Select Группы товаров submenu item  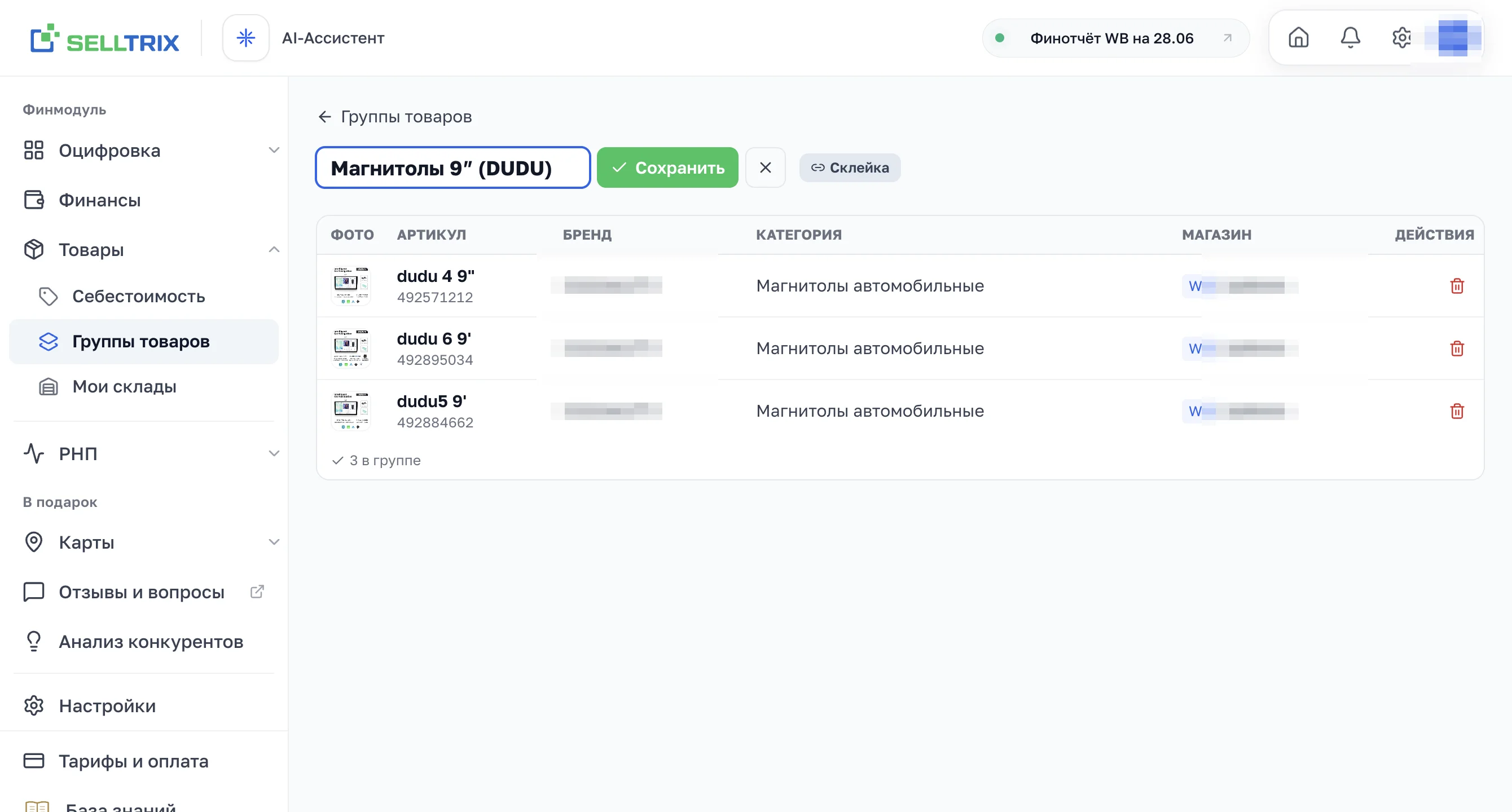tap(144, 342)
